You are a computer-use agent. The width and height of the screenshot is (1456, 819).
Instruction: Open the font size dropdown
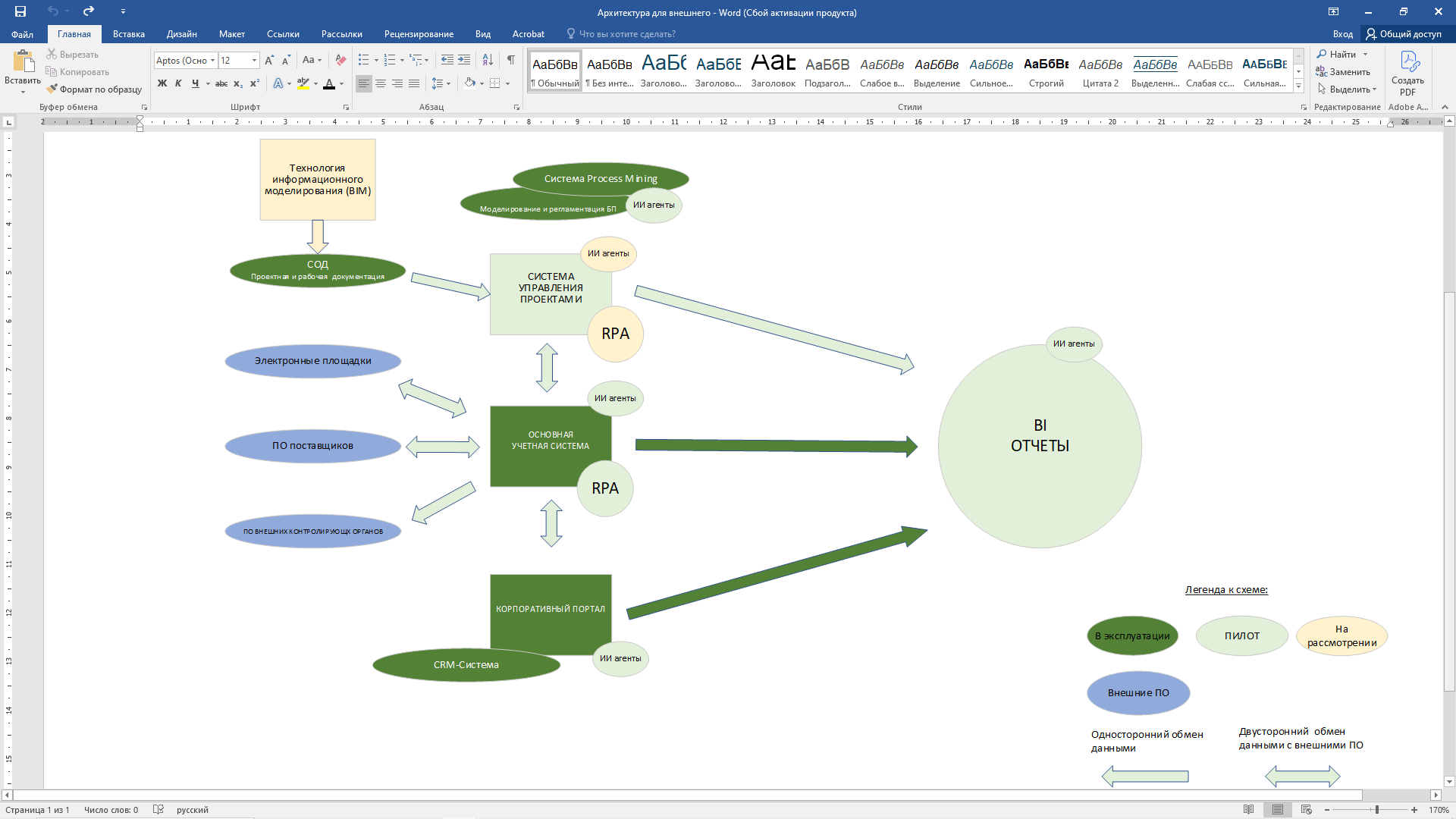255,61
